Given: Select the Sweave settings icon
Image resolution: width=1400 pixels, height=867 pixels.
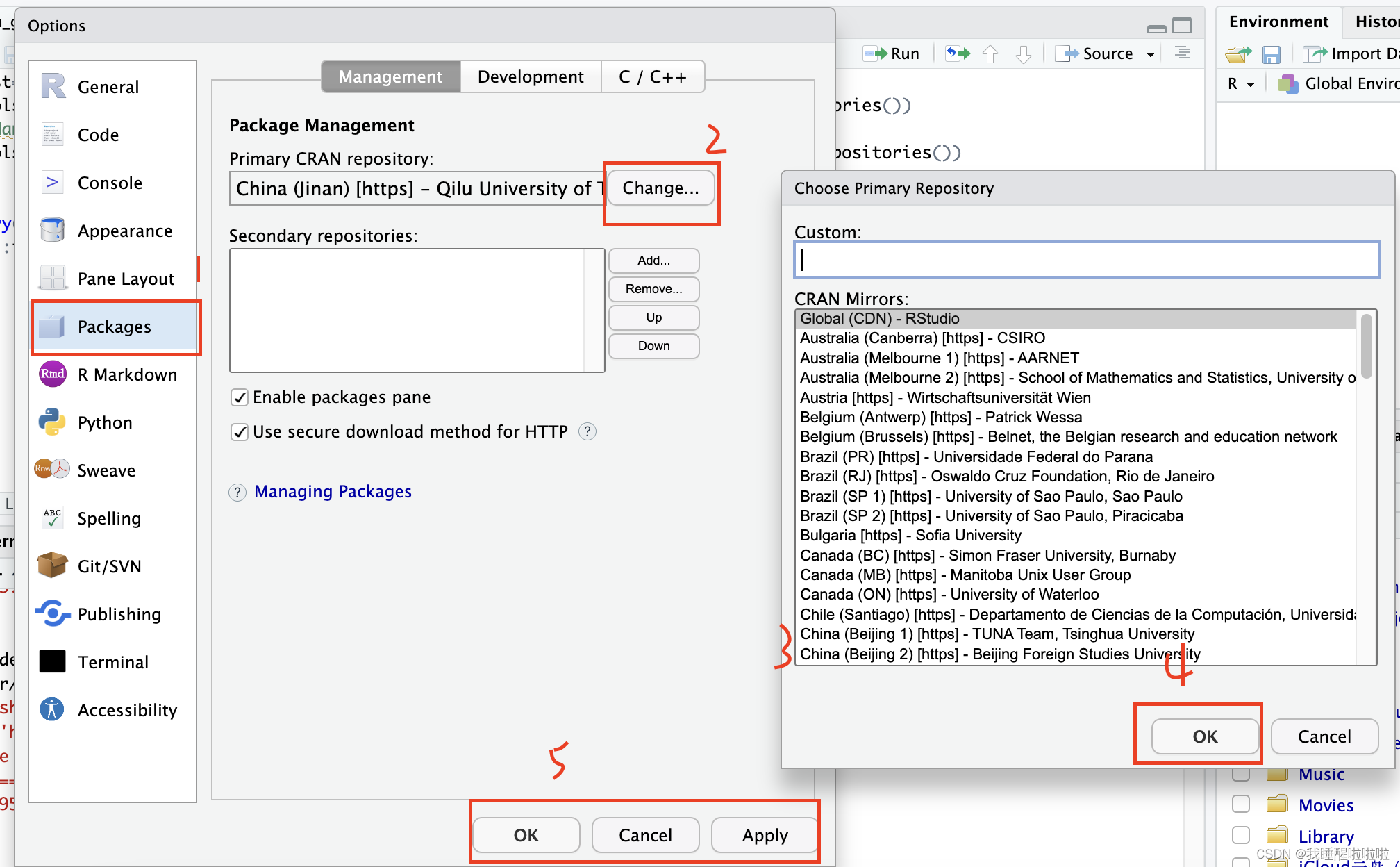Looking at the screenshot, I should (x=50, y=470).
